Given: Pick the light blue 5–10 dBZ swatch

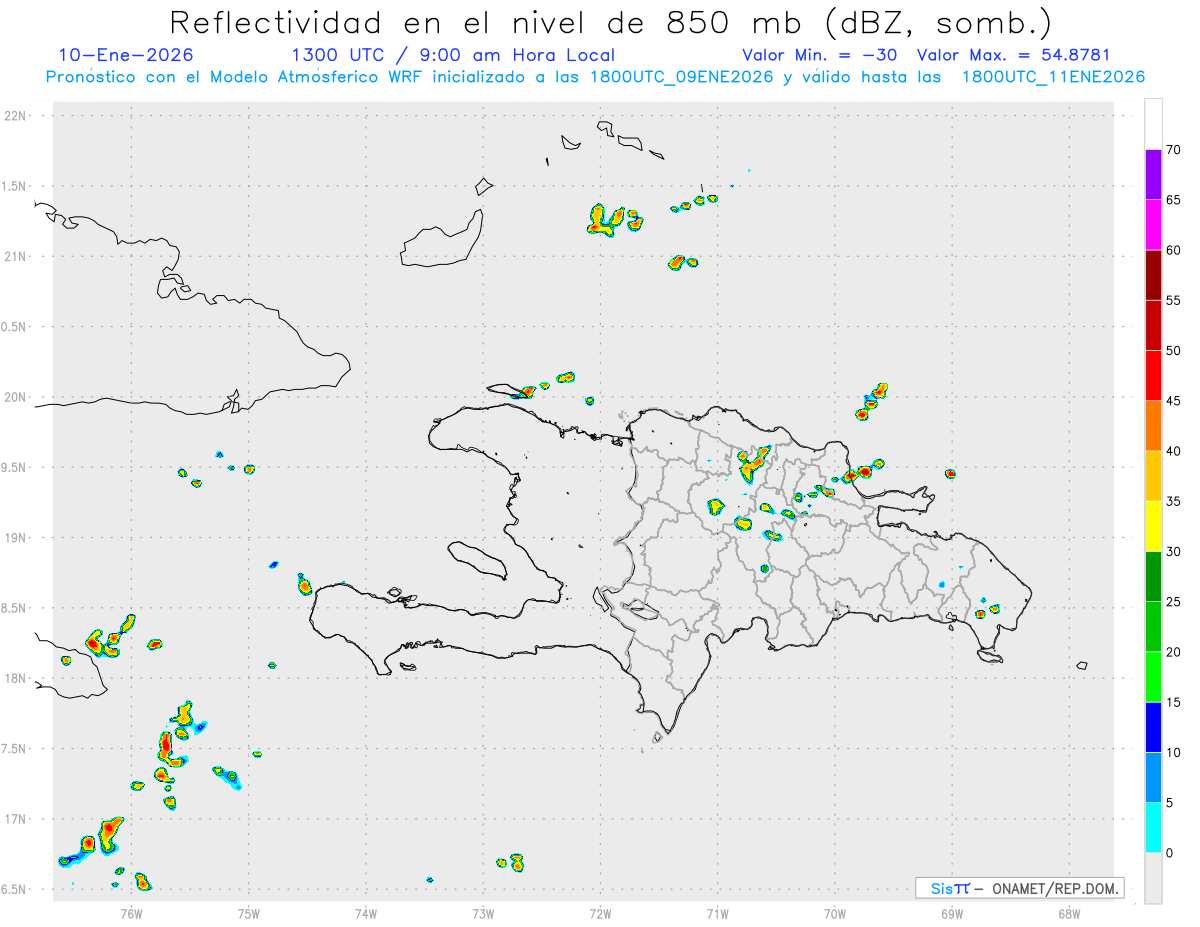Looking at the screenshot, I should click(1153, 777).
